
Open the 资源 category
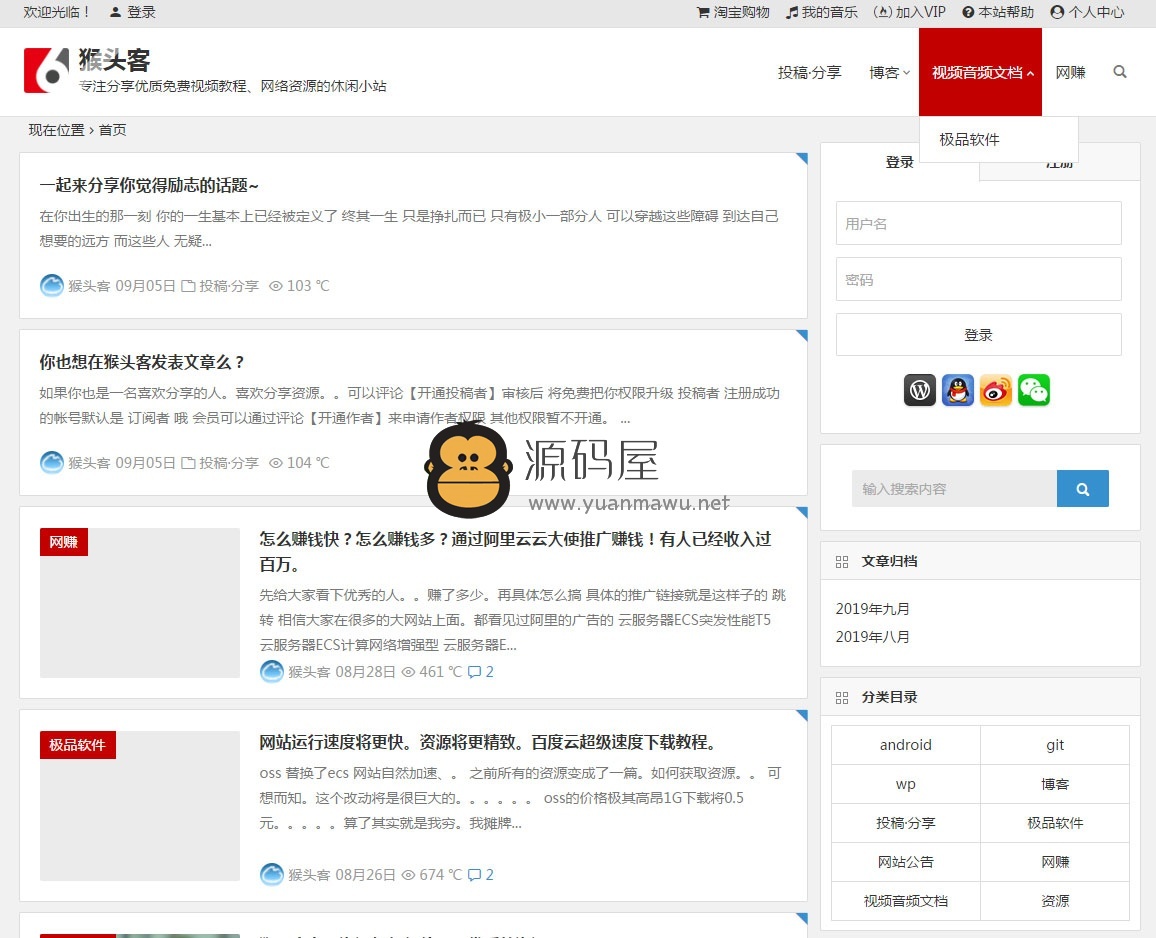[x=1055, y=901]
